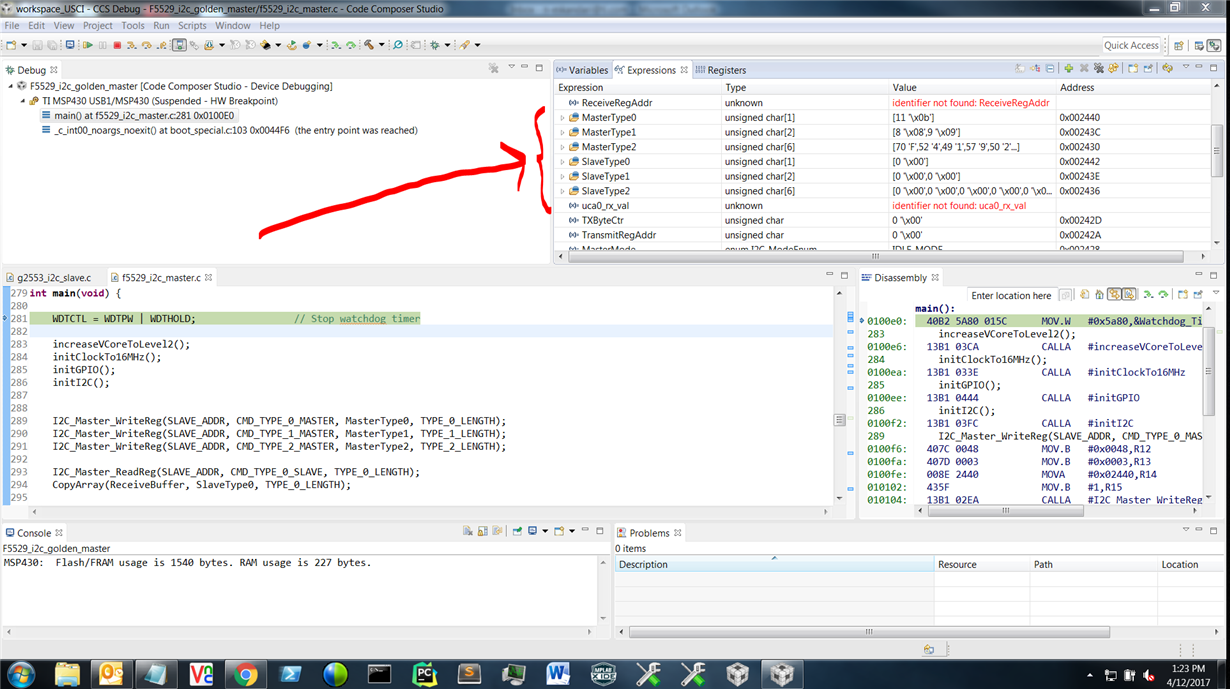Switch to the g2553_i2c_slave.c editor tab

click(x=48, y=277)
